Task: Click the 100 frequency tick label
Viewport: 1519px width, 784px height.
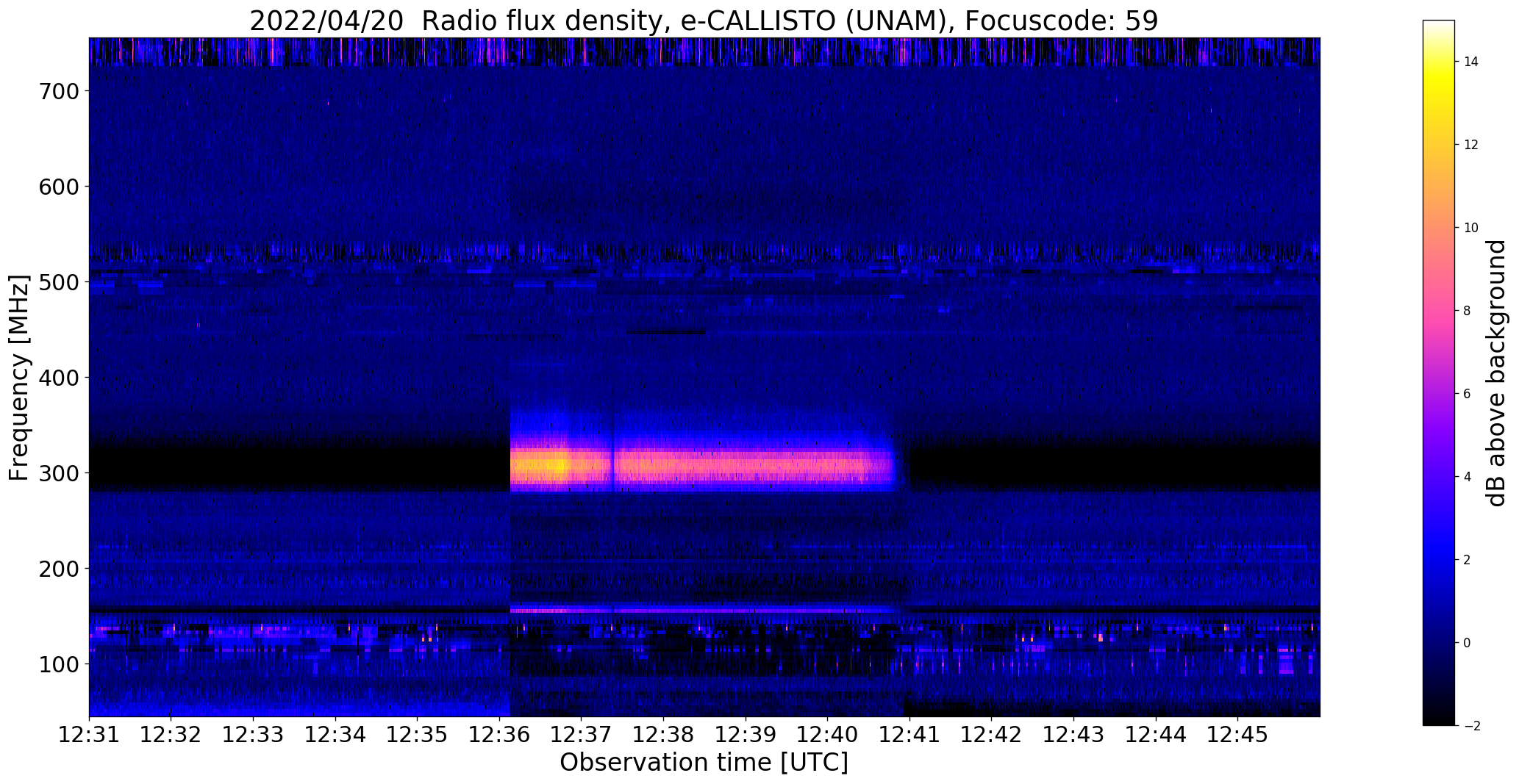Action: pyautogui.click(x=59, y=664)
